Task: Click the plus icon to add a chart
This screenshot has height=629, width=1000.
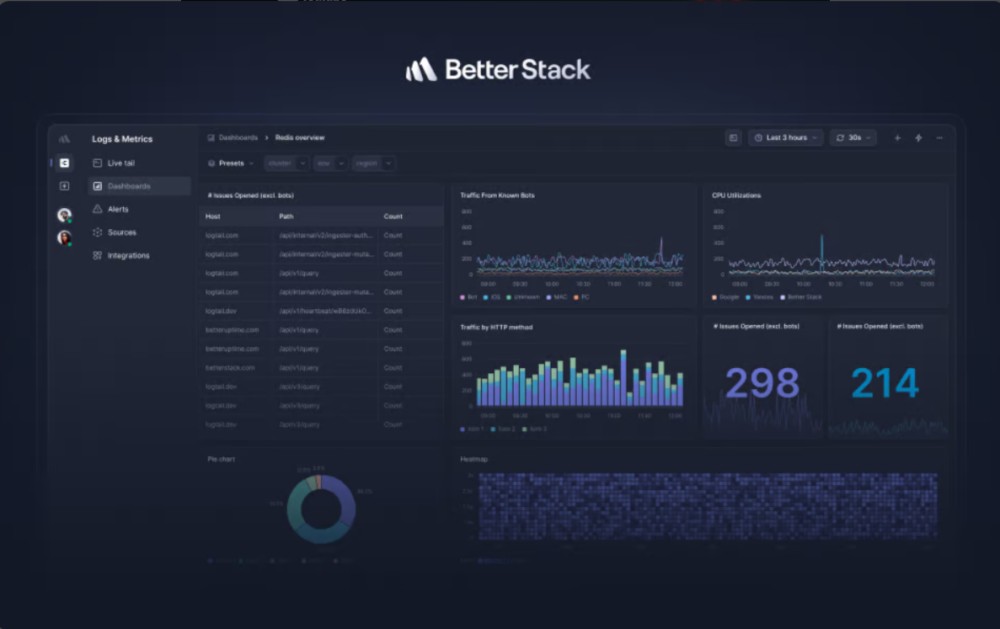Action: 897,138
